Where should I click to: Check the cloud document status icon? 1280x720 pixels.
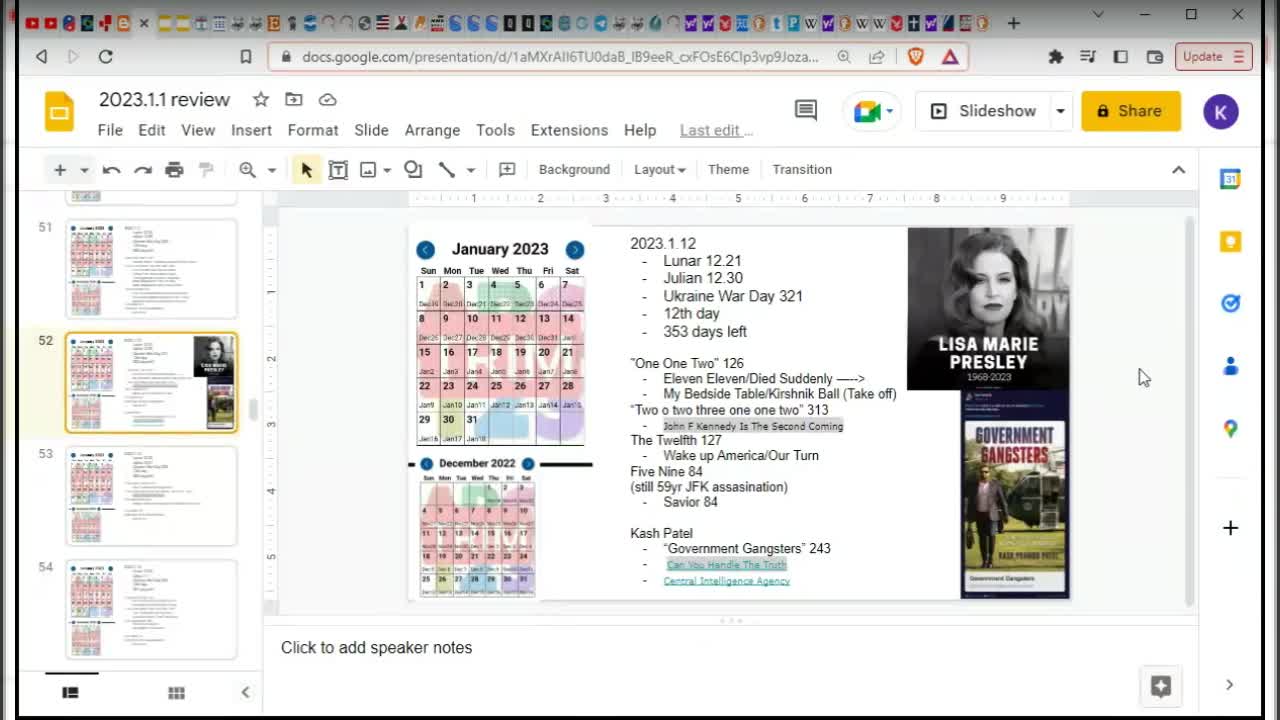click(327, 99)
